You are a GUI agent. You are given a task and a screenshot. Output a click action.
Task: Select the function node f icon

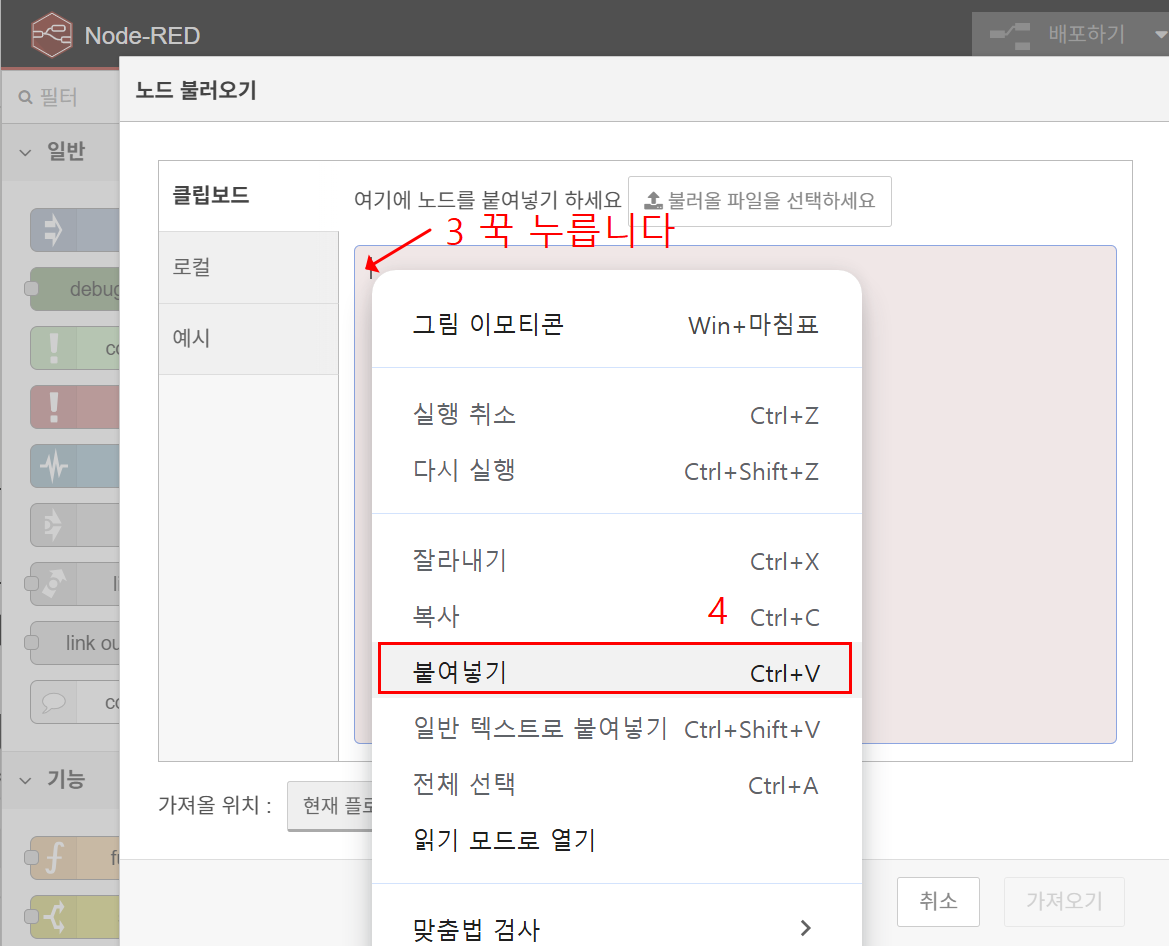53,858
